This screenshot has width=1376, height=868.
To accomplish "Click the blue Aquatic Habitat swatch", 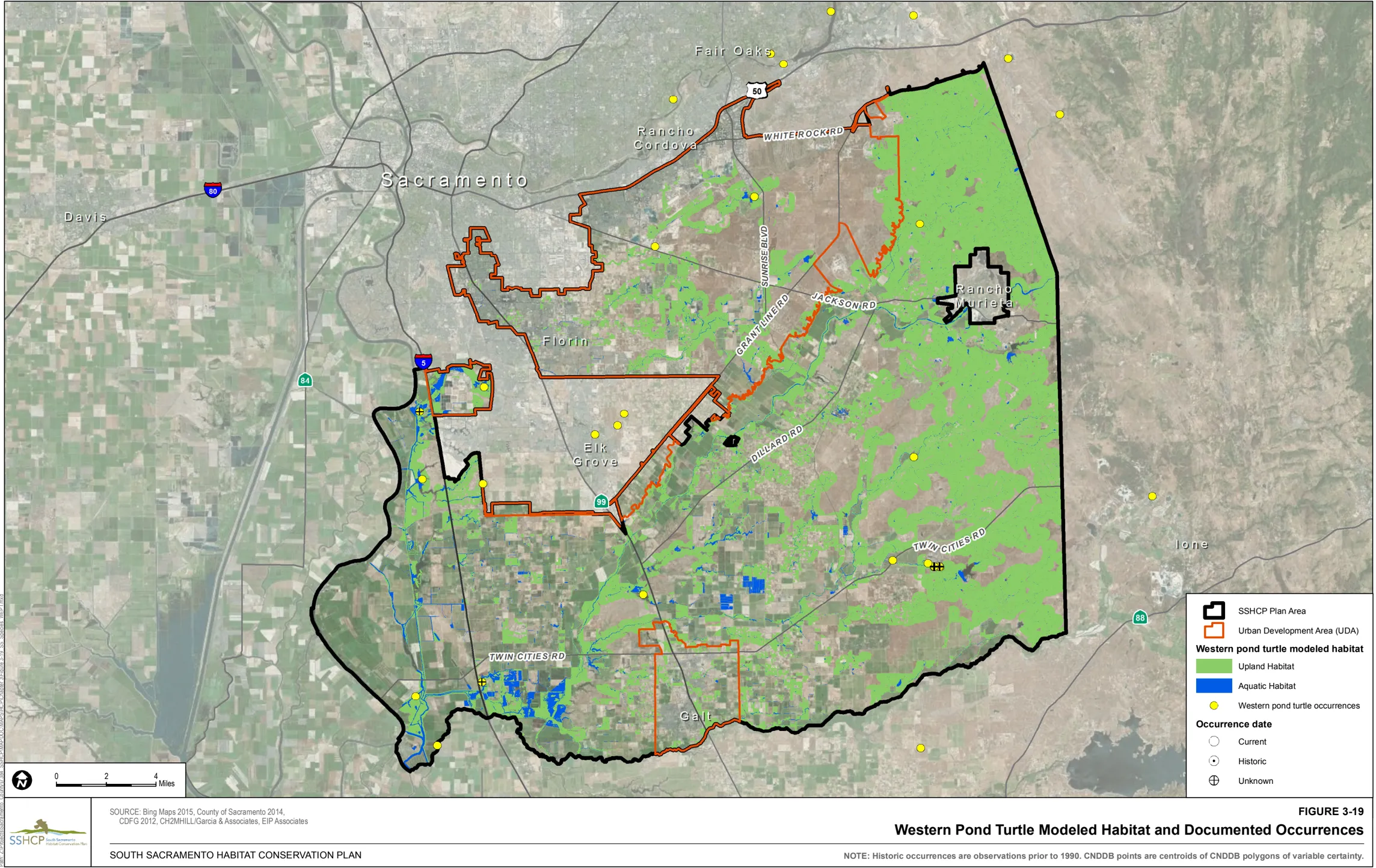I will coord(1214,686).
